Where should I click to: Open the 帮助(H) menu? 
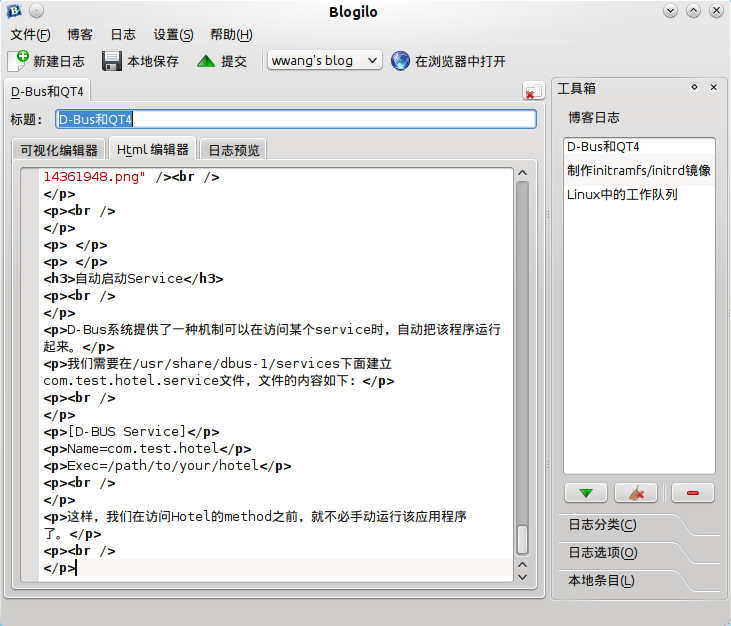coord(231,34)
